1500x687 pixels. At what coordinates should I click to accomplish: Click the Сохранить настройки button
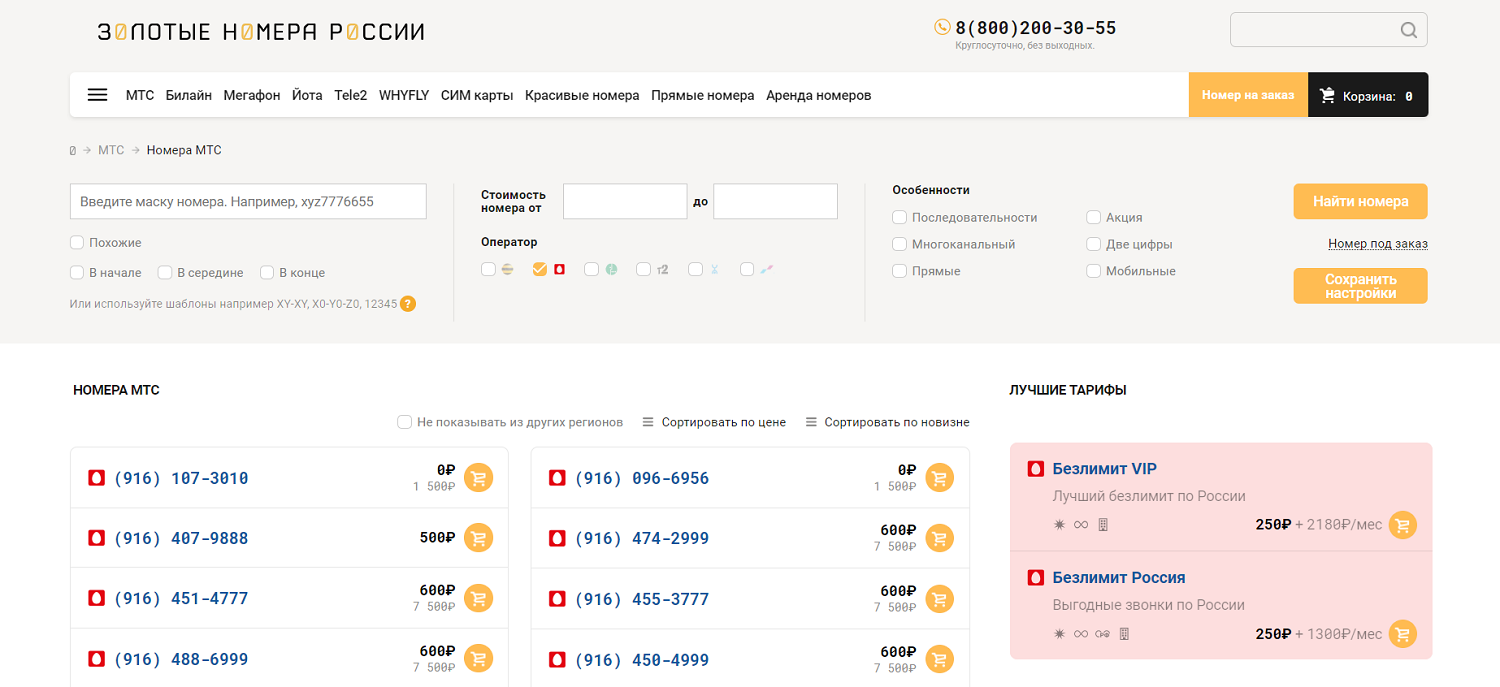(1361, 286)
